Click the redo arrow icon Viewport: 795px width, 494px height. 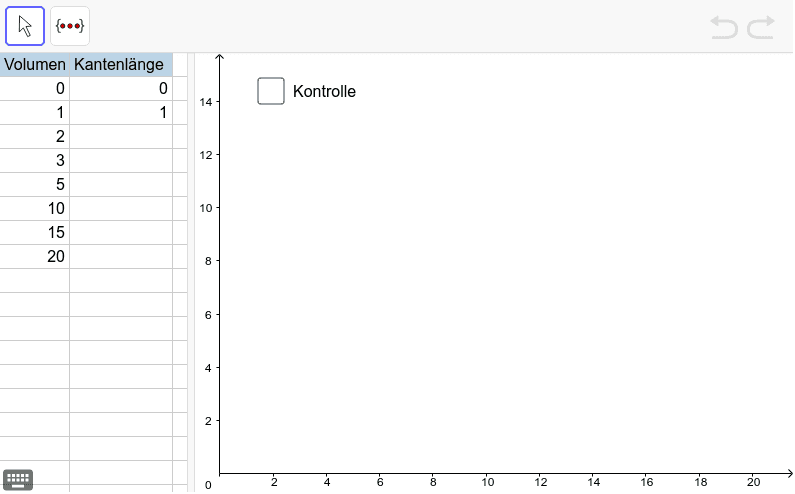[761, 27]
